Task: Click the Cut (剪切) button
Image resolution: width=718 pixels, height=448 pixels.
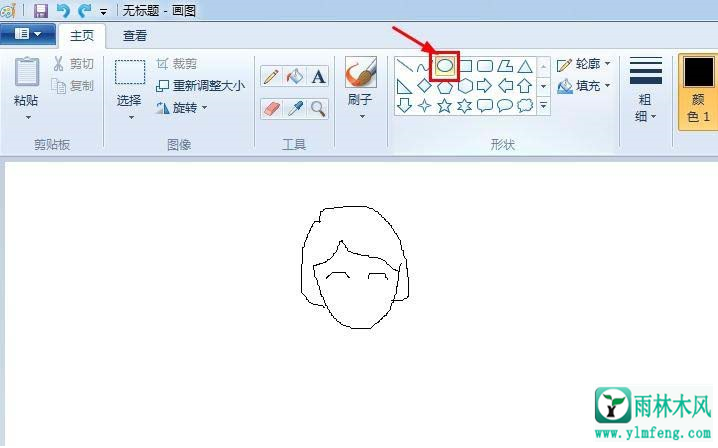Action: (x=74, y=64)
